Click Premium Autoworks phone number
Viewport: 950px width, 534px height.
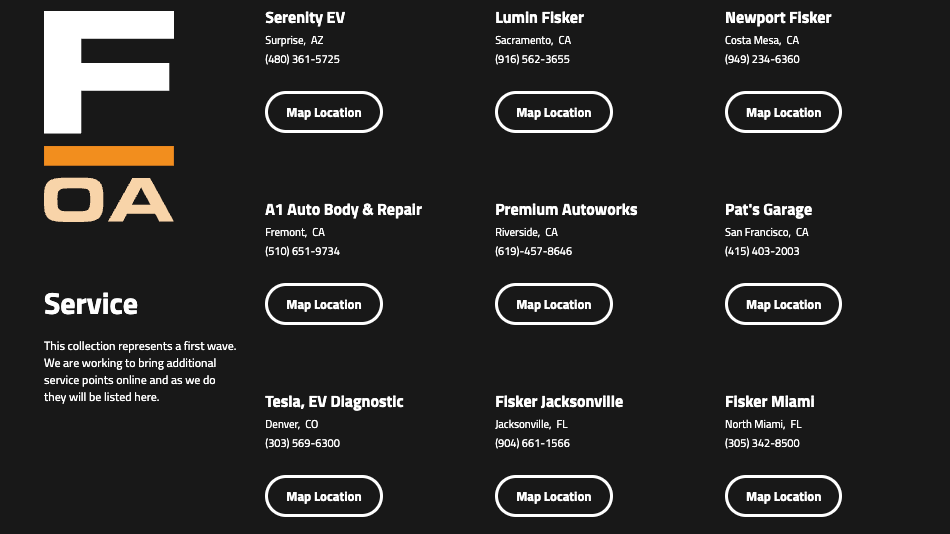[x=533, y=251]
